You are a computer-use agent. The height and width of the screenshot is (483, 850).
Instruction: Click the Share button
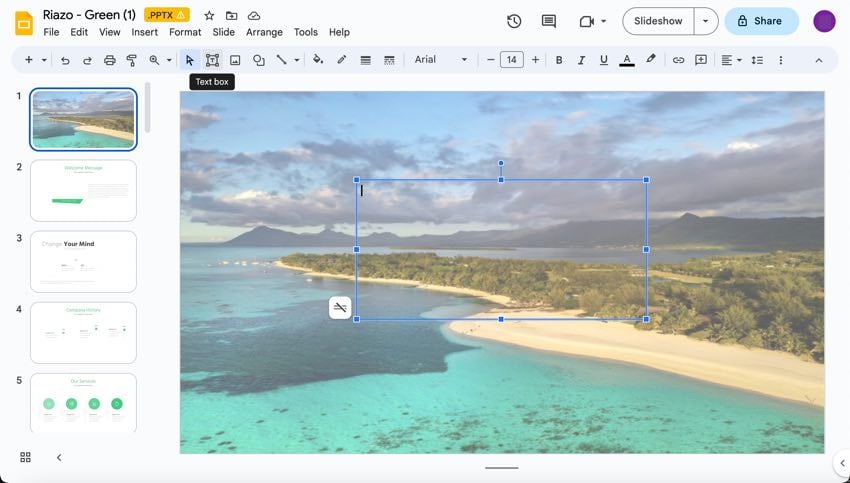tap(761, 21)
